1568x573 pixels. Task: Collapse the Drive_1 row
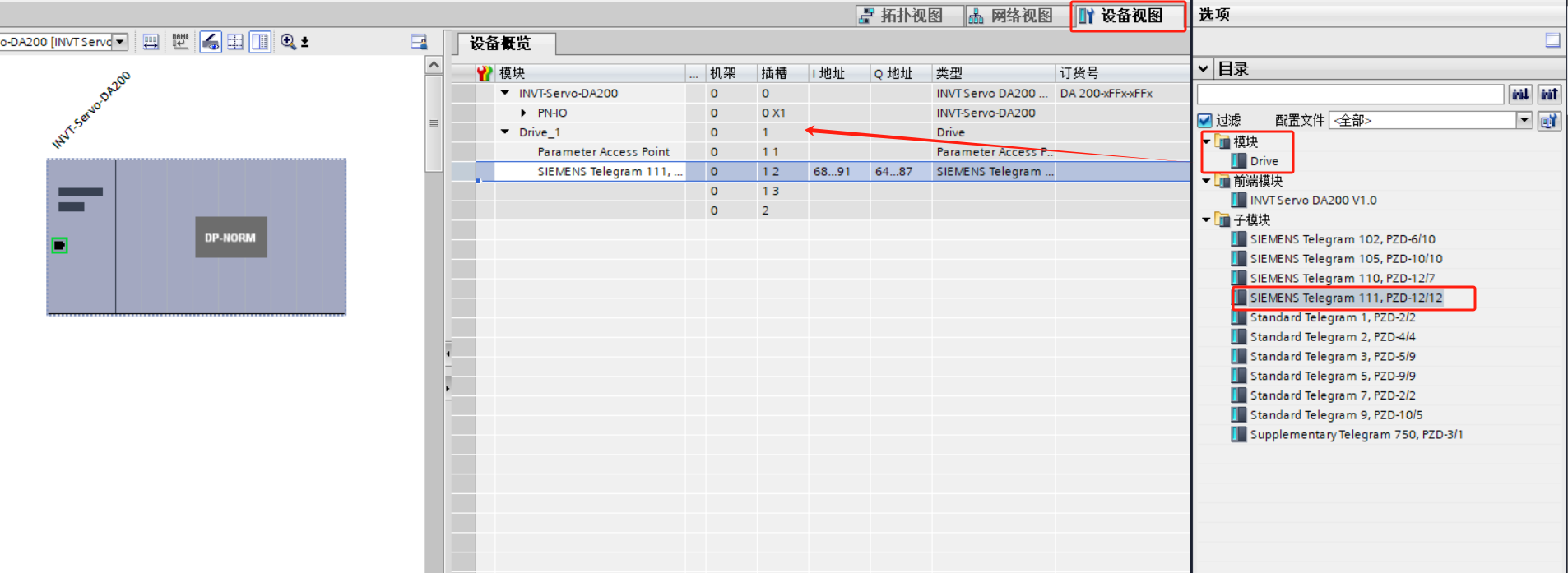505,132
